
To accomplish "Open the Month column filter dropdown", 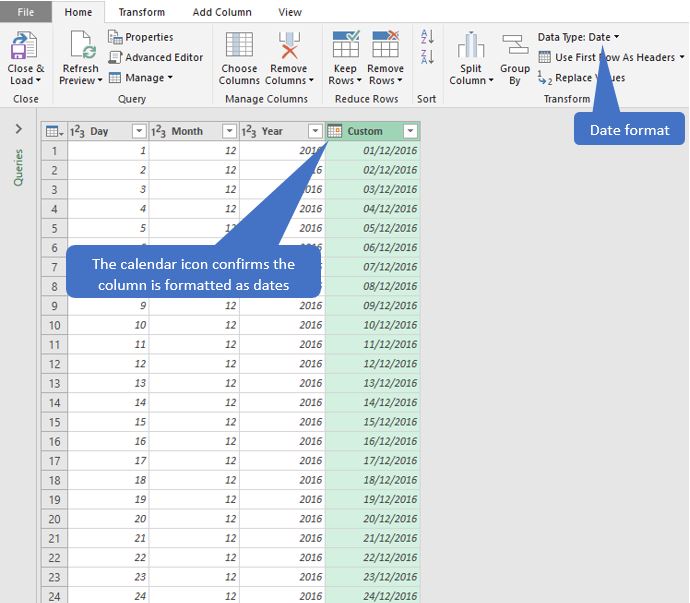I will 229,131.
